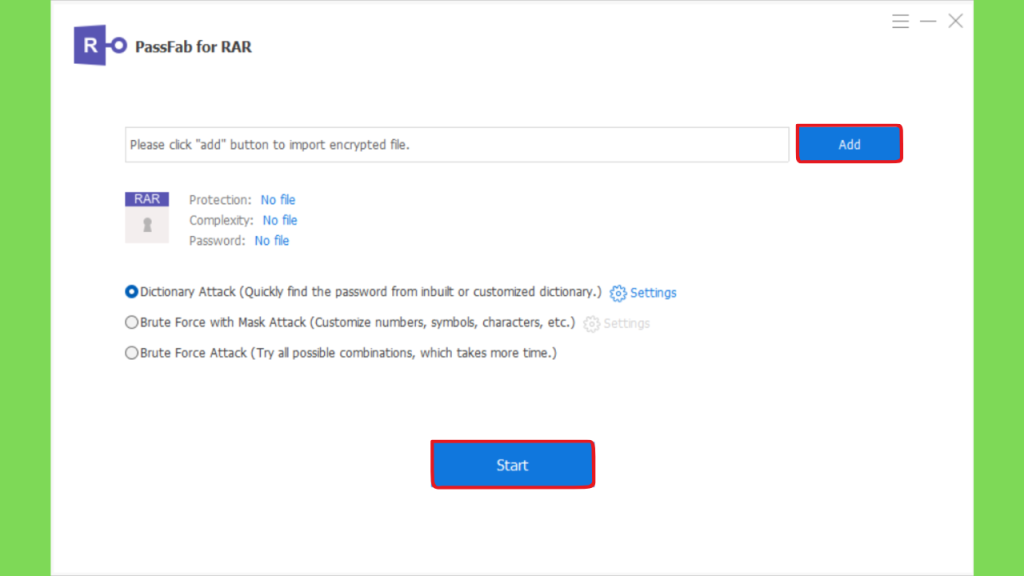Start the password recovery process
This screenshot has width=1024, height=576.
(512, 464)
